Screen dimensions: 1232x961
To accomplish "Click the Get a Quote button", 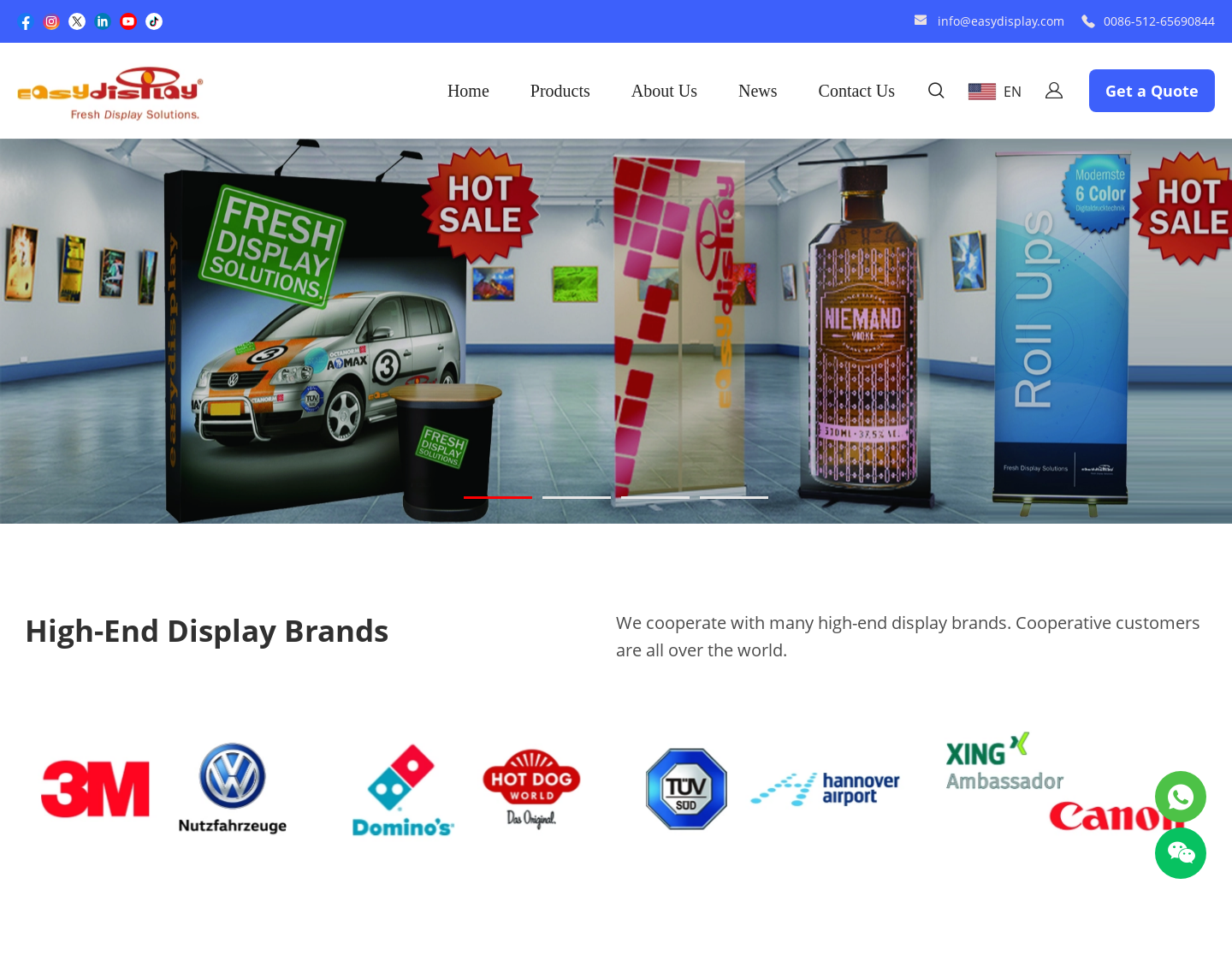I will tap(1152, 91).
